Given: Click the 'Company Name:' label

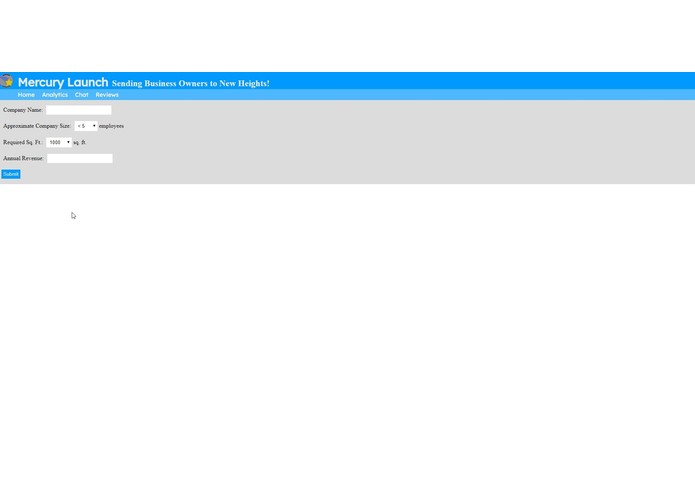Looking at the screenshot, I should (x=23, y=110).
